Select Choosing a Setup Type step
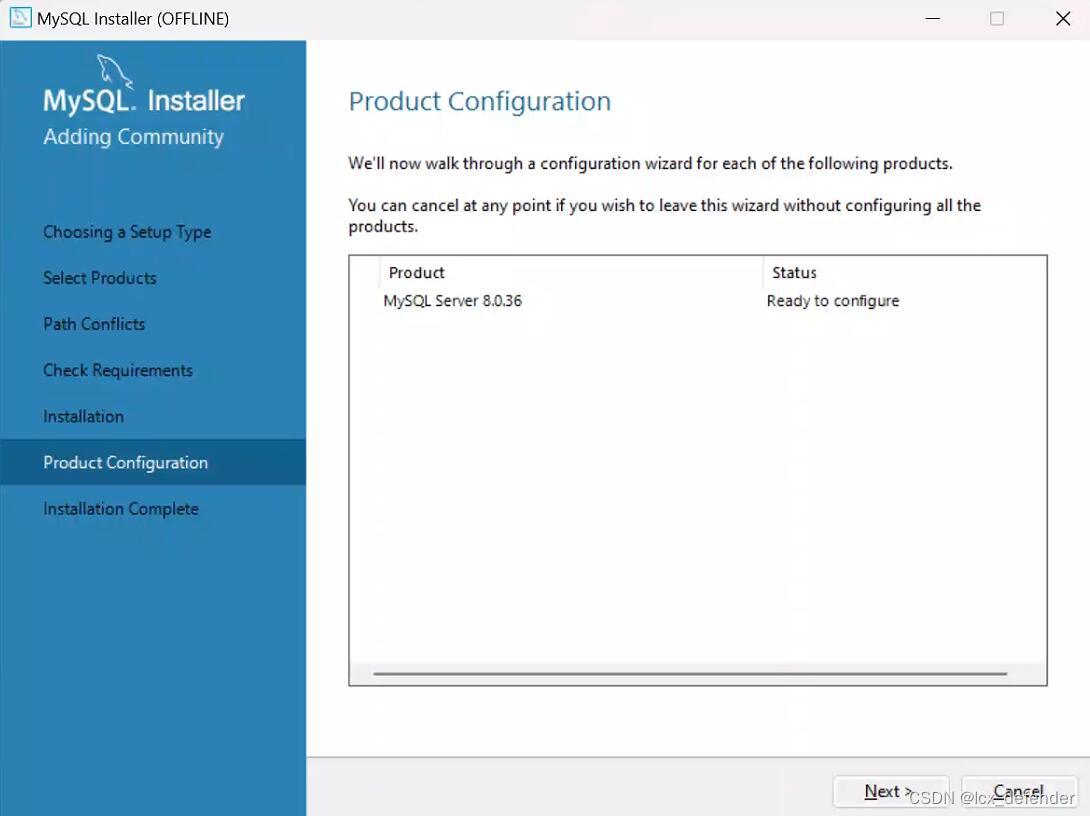Screen dimensions: 1090x816 point(127,232)
